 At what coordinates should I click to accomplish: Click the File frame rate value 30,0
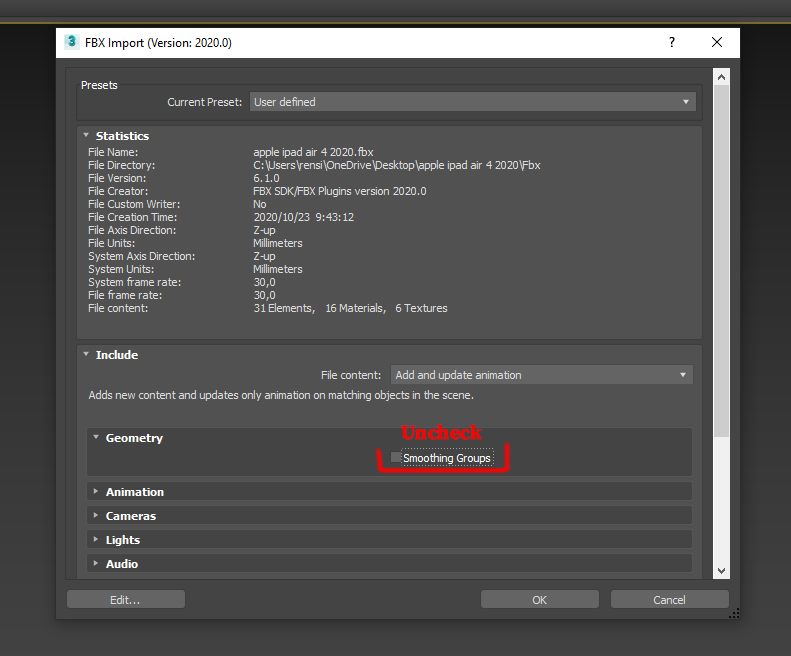tap(264, 295)
